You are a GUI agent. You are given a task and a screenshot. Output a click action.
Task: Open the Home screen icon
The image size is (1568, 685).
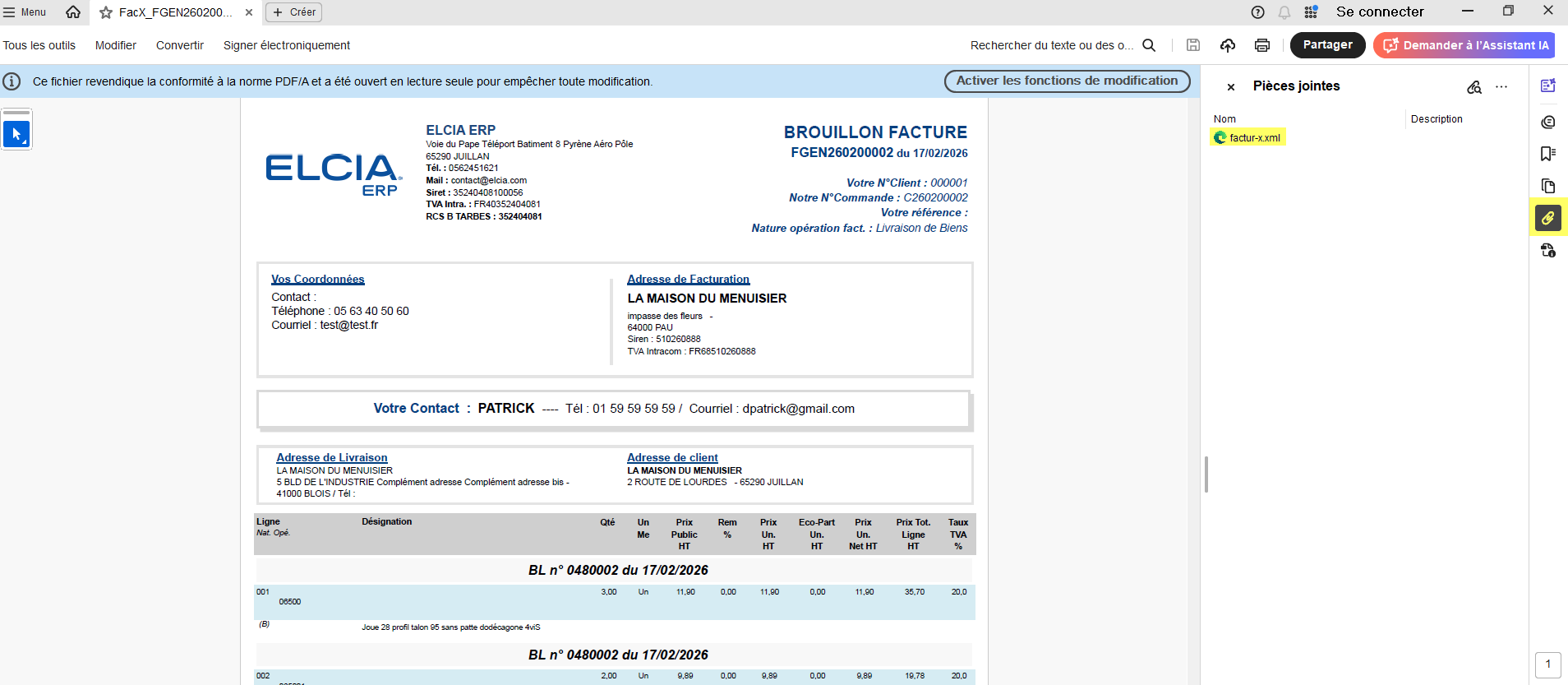[x=73, y=12]
